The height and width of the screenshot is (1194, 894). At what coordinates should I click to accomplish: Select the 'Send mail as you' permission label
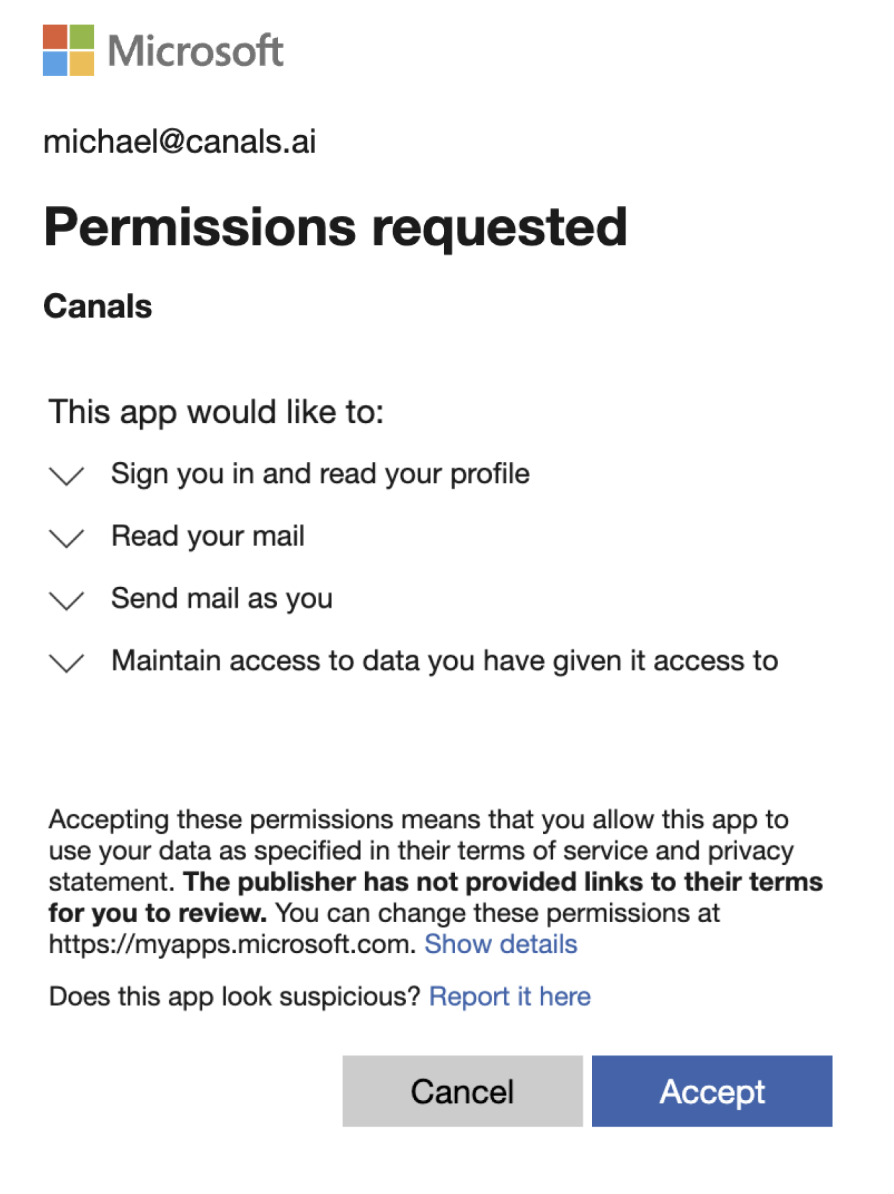tap(222, 599)
